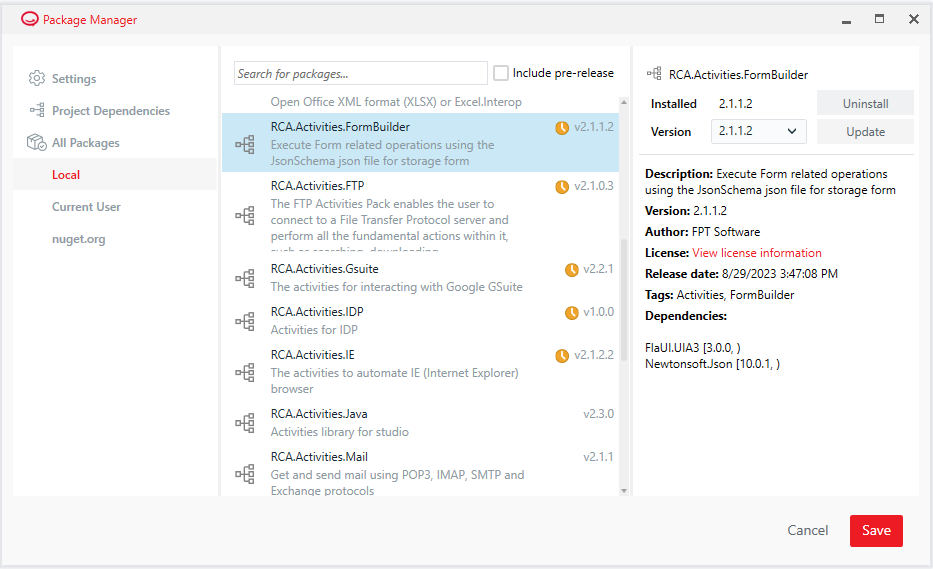Image resolution: width=933 pixels, height=569 pixels.
Task: Maximize the Package Manager window
Action: 879,19
